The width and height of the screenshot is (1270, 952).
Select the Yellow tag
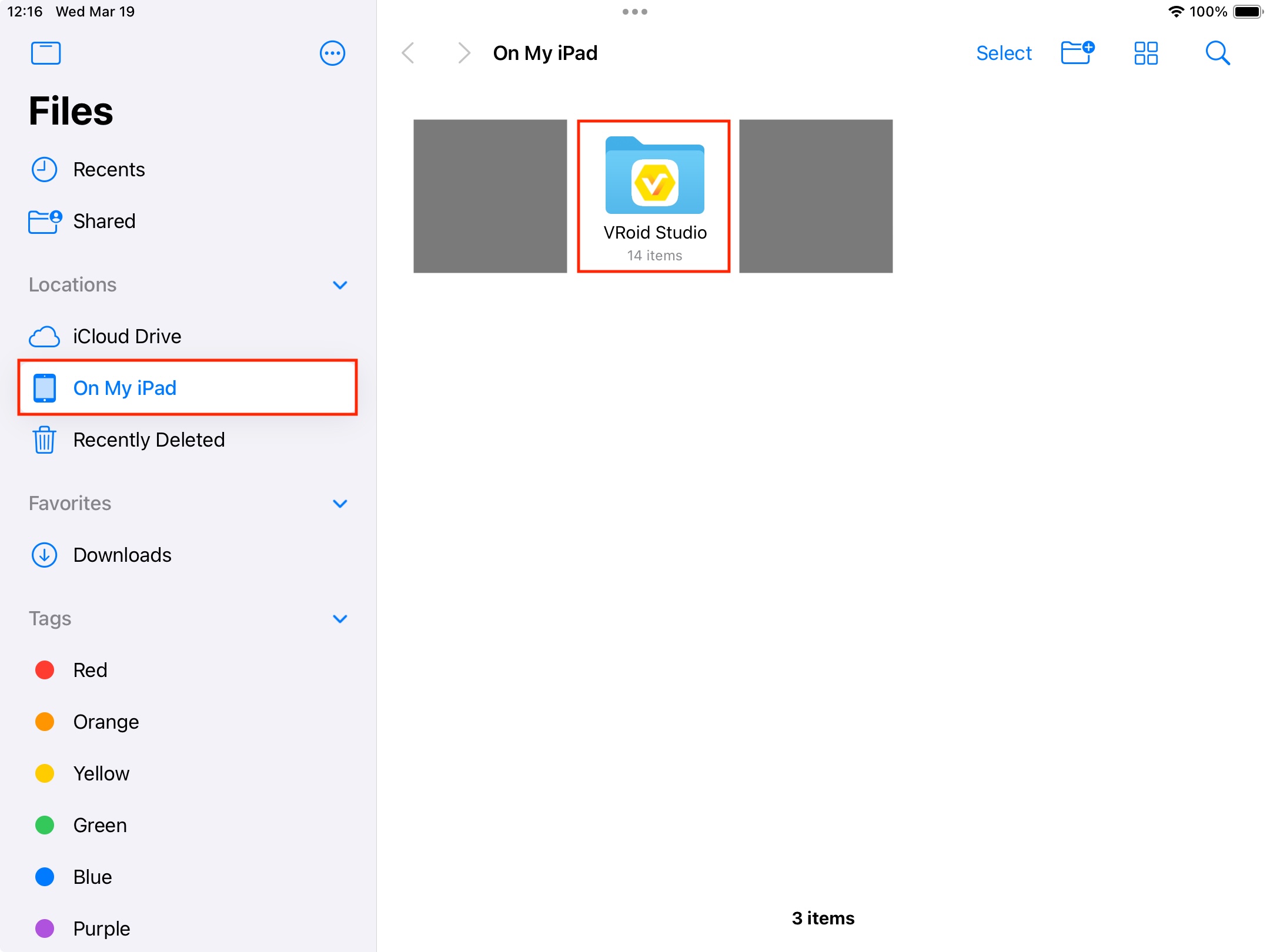pos(188,773)
